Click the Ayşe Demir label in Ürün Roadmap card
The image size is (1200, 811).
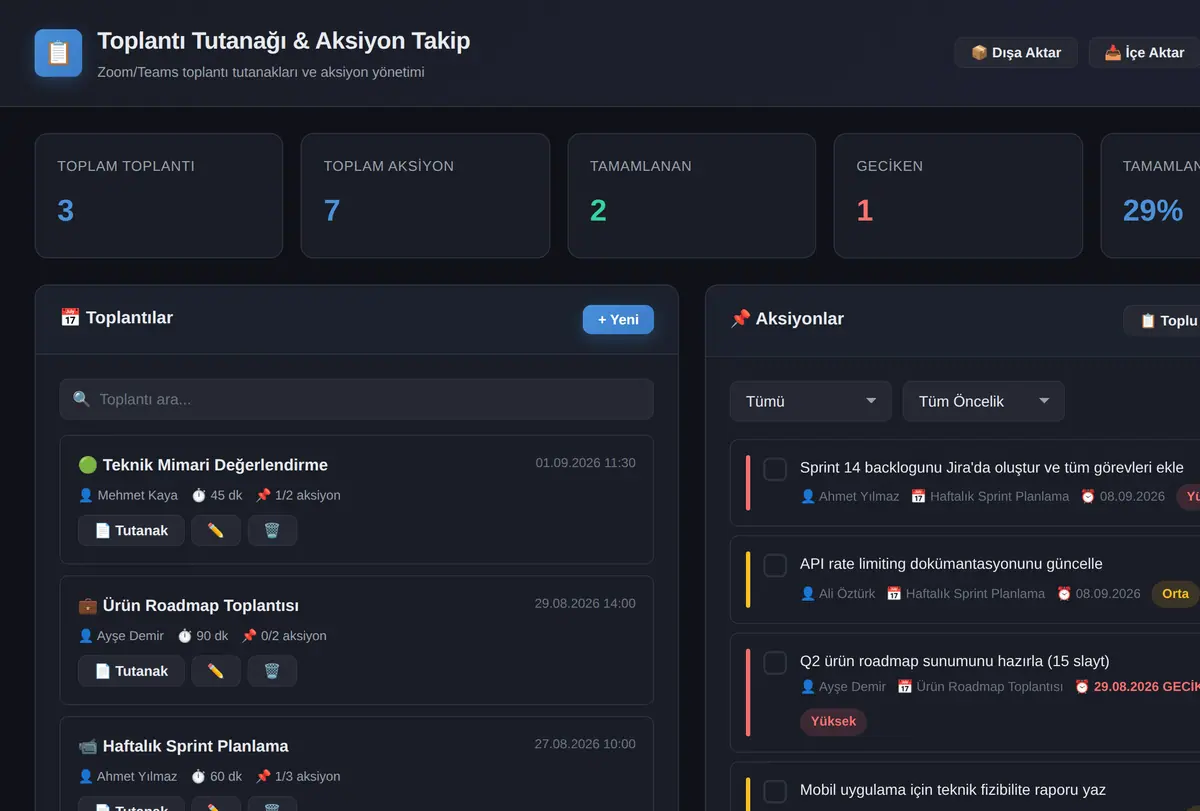[x=121, y=636]
